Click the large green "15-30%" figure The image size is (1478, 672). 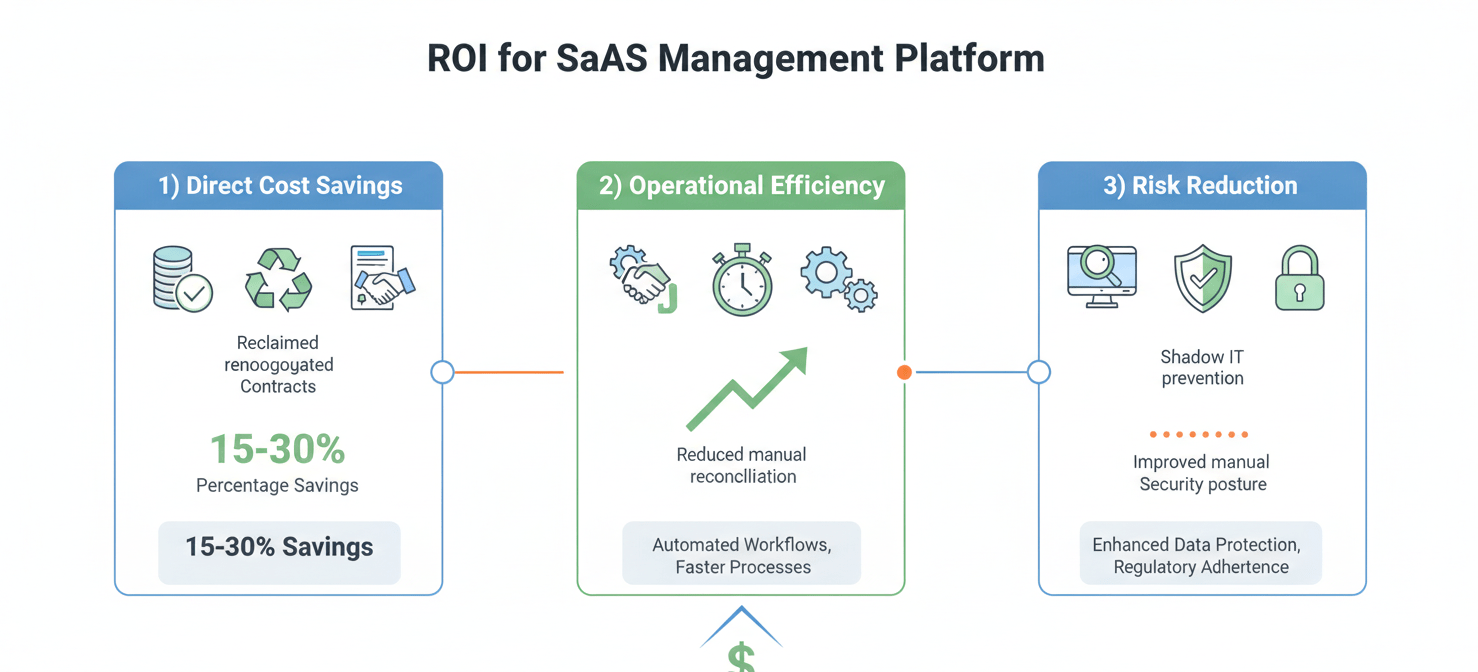click(278, 450)
